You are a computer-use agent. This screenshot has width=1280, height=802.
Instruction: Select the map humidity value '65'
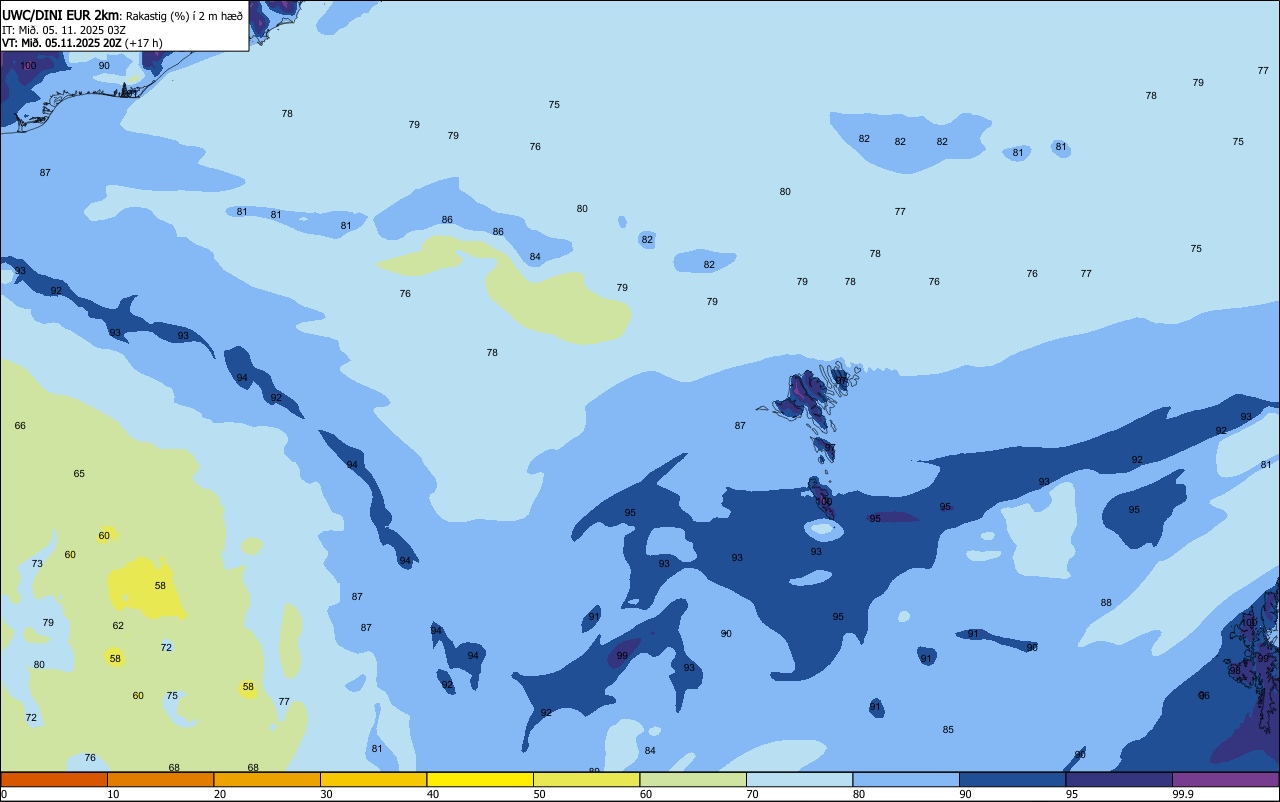(79, 474)
